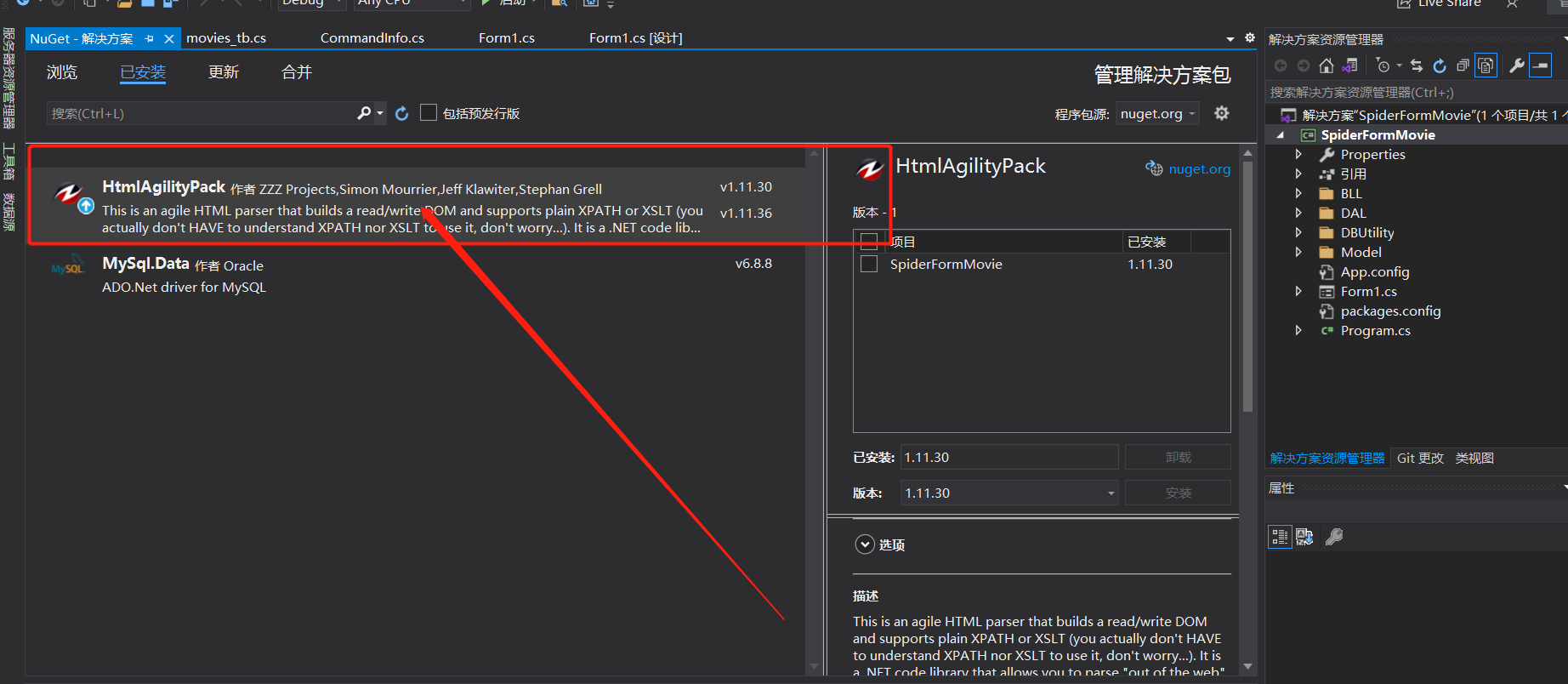Viewport: 1568px width, 684px height.
Task: Click the Install button
Action: [1178, 493]
